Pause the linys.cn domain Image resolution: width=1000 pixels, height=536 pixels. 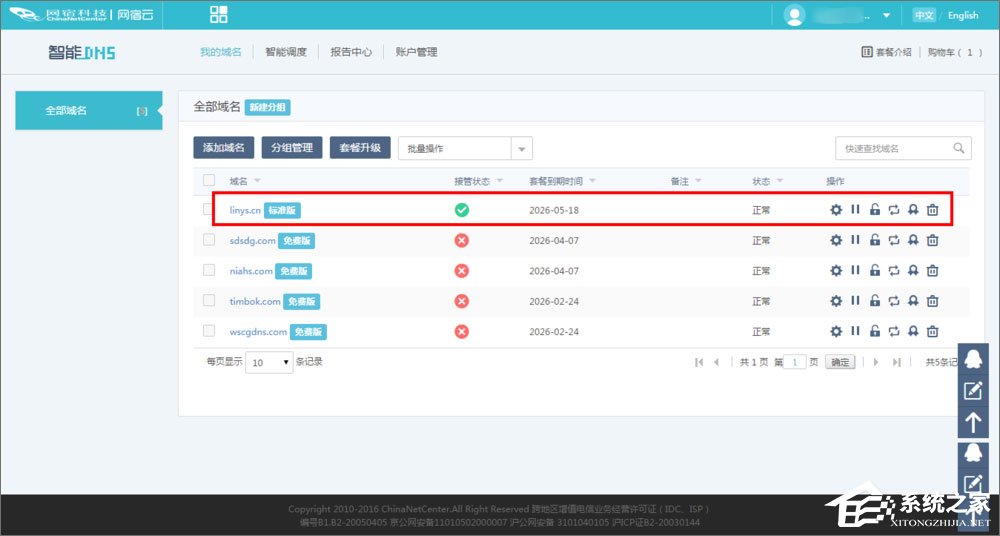tap(855, 209)
